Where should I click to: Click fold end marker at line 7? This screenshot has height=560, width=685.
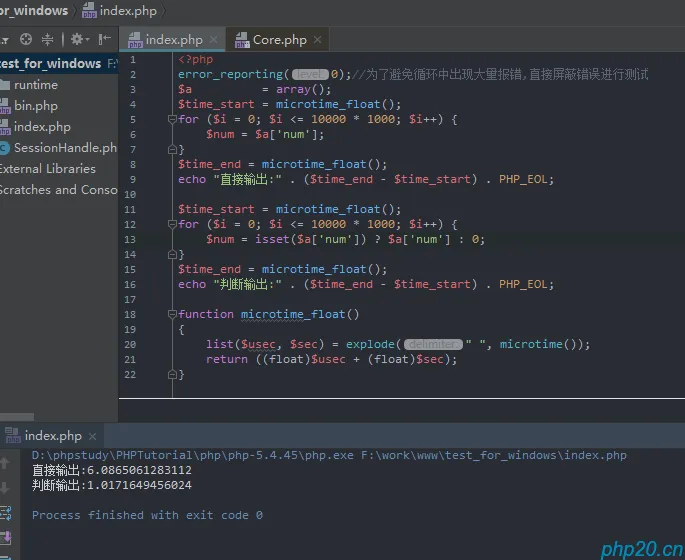(x=172, y=149)
